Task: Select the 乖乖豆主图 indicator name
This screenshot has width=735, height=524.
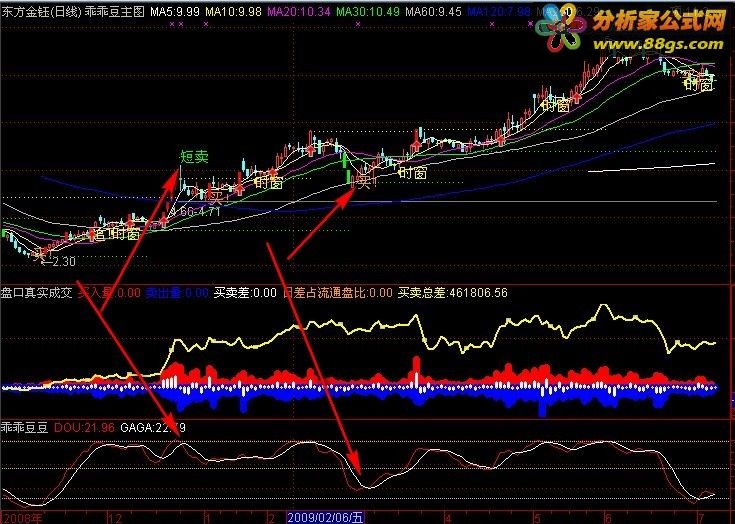Action: point(115,12)
